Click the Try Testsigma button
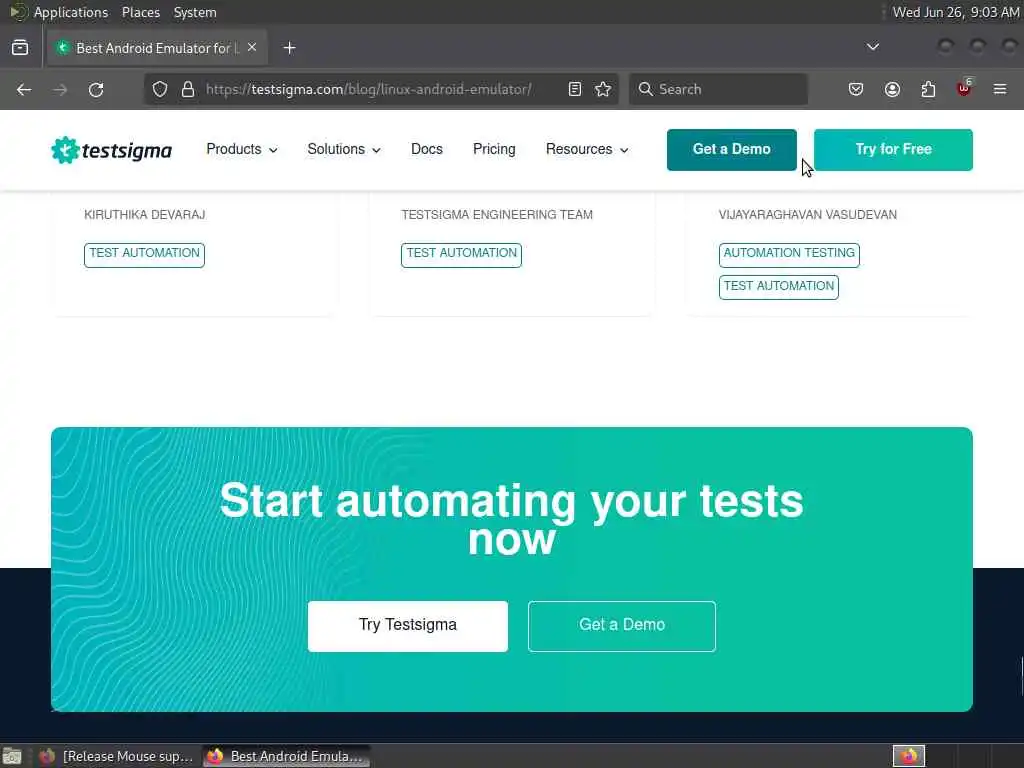This screenshot has width=1024, height=768. tap(408, 626)
